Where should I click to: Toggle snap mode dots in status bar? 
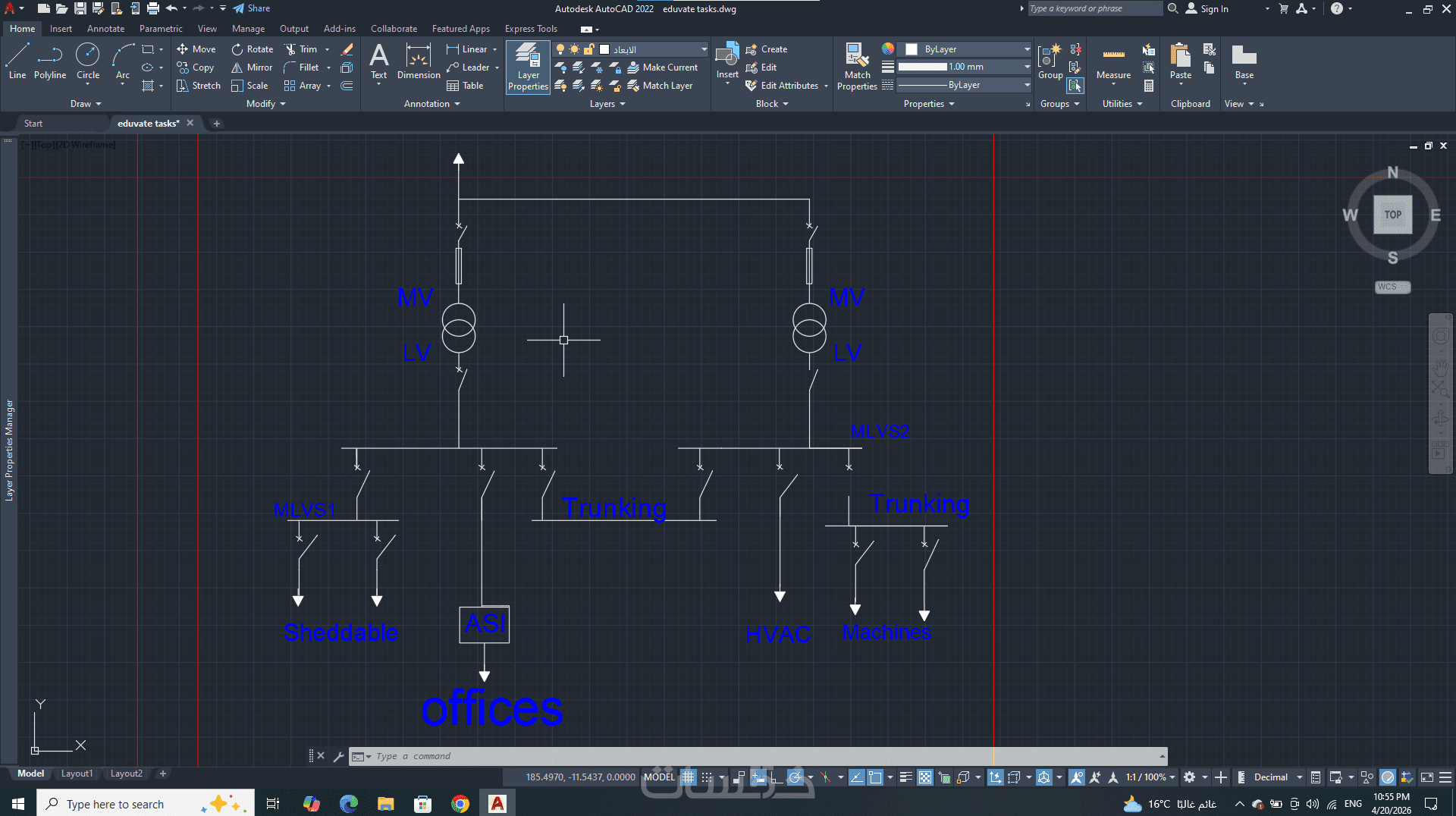pyautogui.click(x=707, y=777)
